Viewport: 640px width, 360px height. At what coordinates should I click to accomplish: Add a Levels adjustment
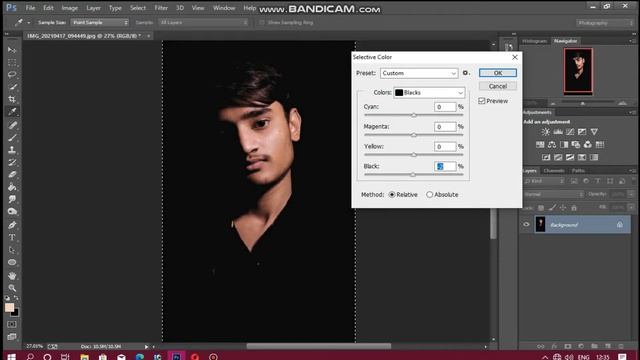tap(558, 132)
